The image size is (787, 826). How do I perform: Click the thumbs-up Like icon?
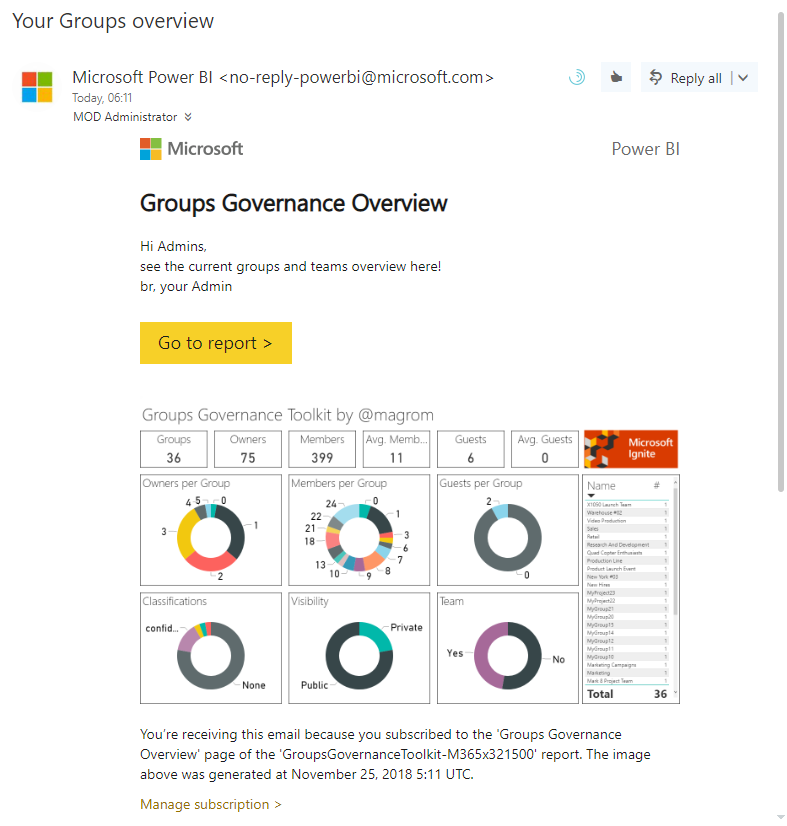616,77
